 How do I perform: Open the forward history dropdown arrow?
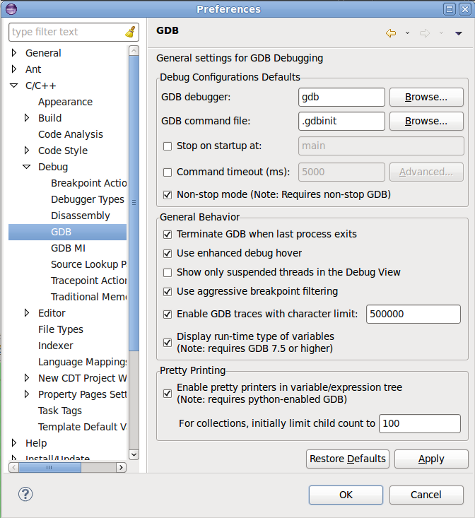441,33
